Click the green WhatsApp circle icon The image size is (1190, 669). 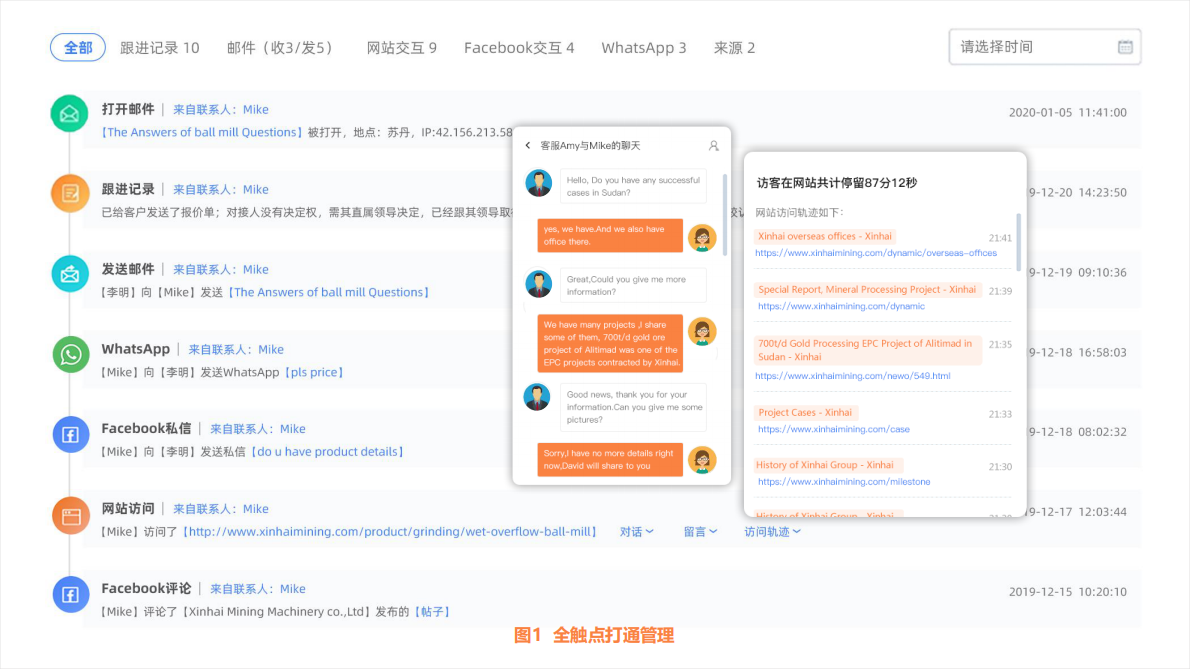click(x=68, y=354)
